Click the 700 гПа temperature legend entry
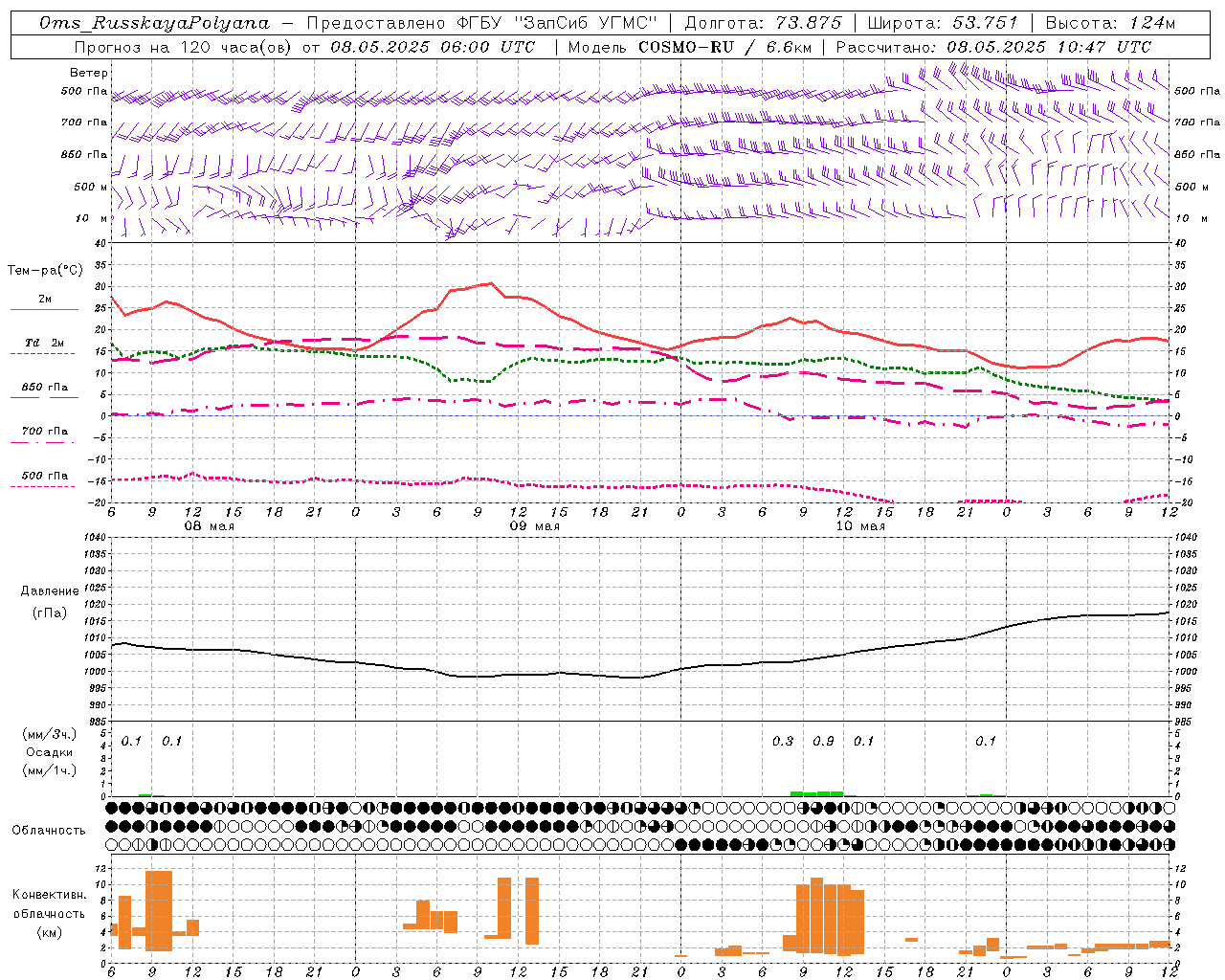 pyautogui.click(x=45, y=432)
